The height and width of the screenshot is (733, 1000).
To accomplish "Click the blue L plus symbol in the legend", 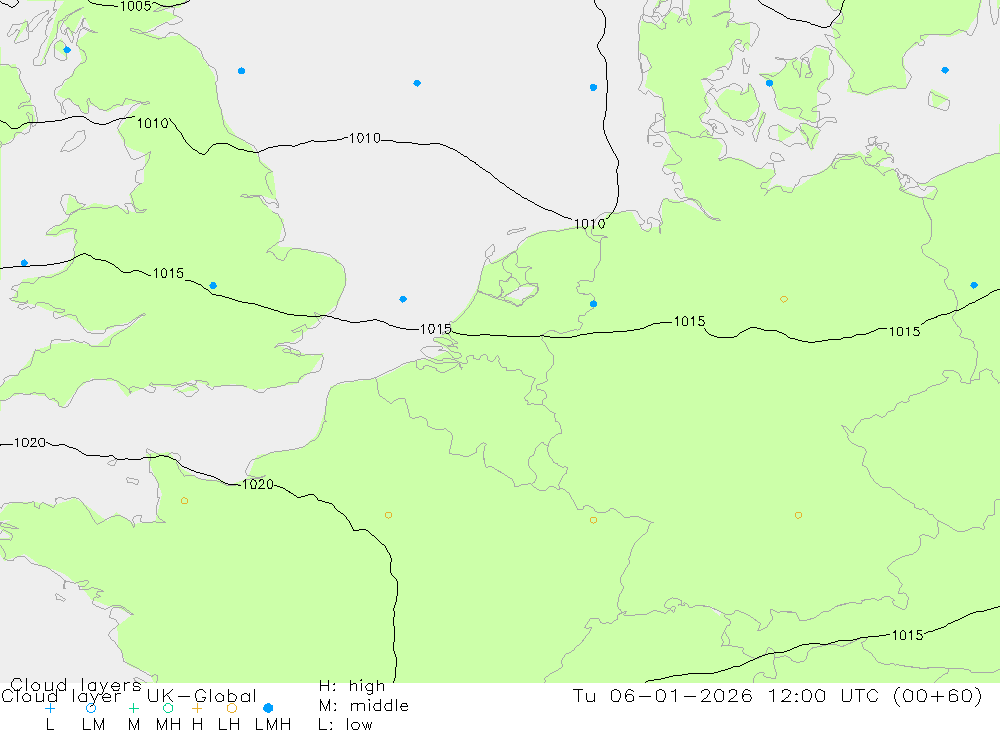I will click(50, 708).
